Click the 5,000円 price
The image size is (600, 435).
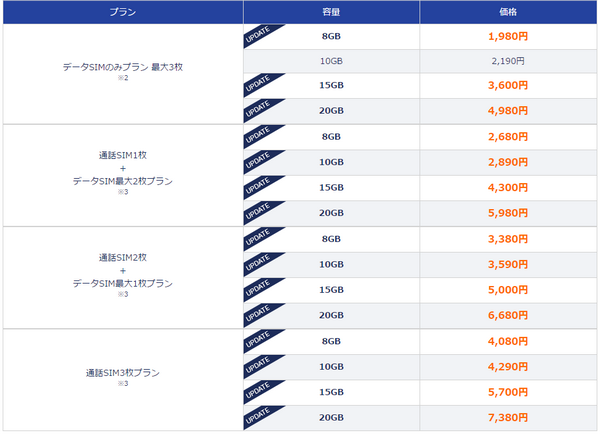pyautogui.click(x=508, y=290)
